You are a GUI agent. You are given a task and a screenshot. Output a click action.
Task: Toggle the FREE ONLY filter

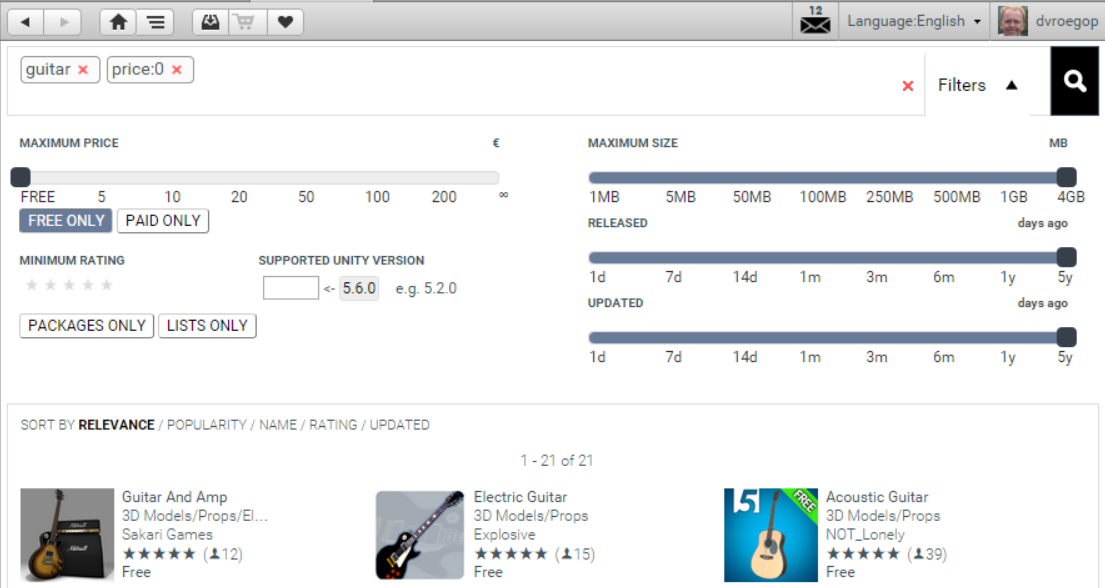[x=66, y=221]
